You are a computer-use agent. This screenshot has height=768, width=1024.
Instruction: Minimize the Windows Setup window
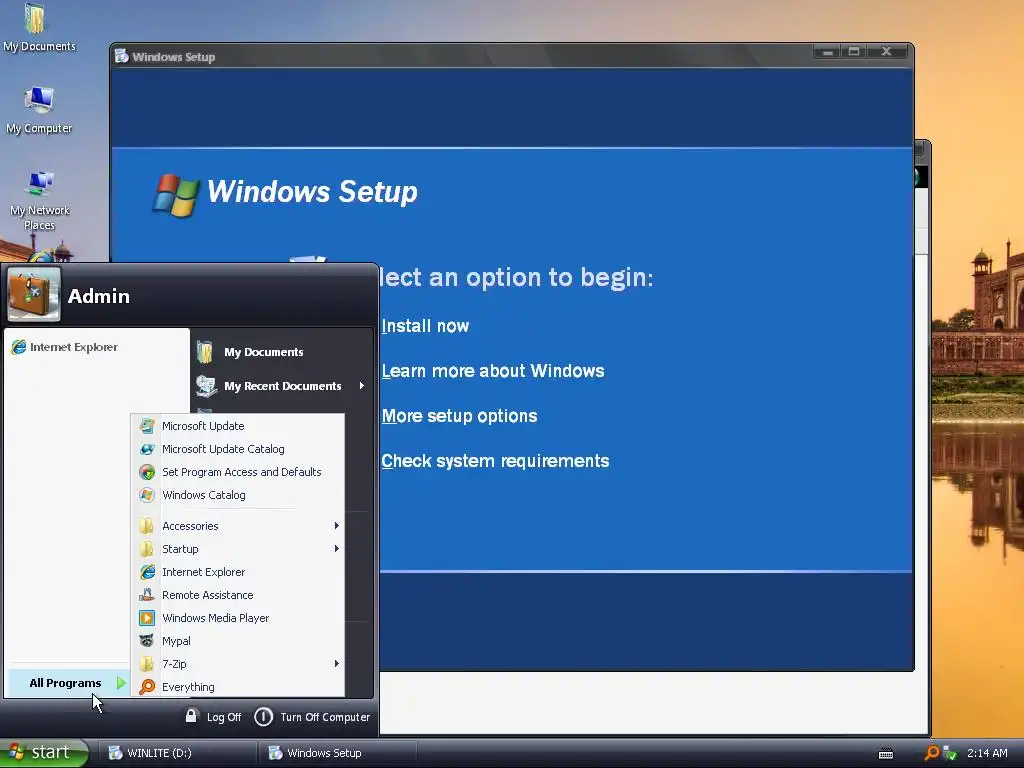click(x=827, y=52)
